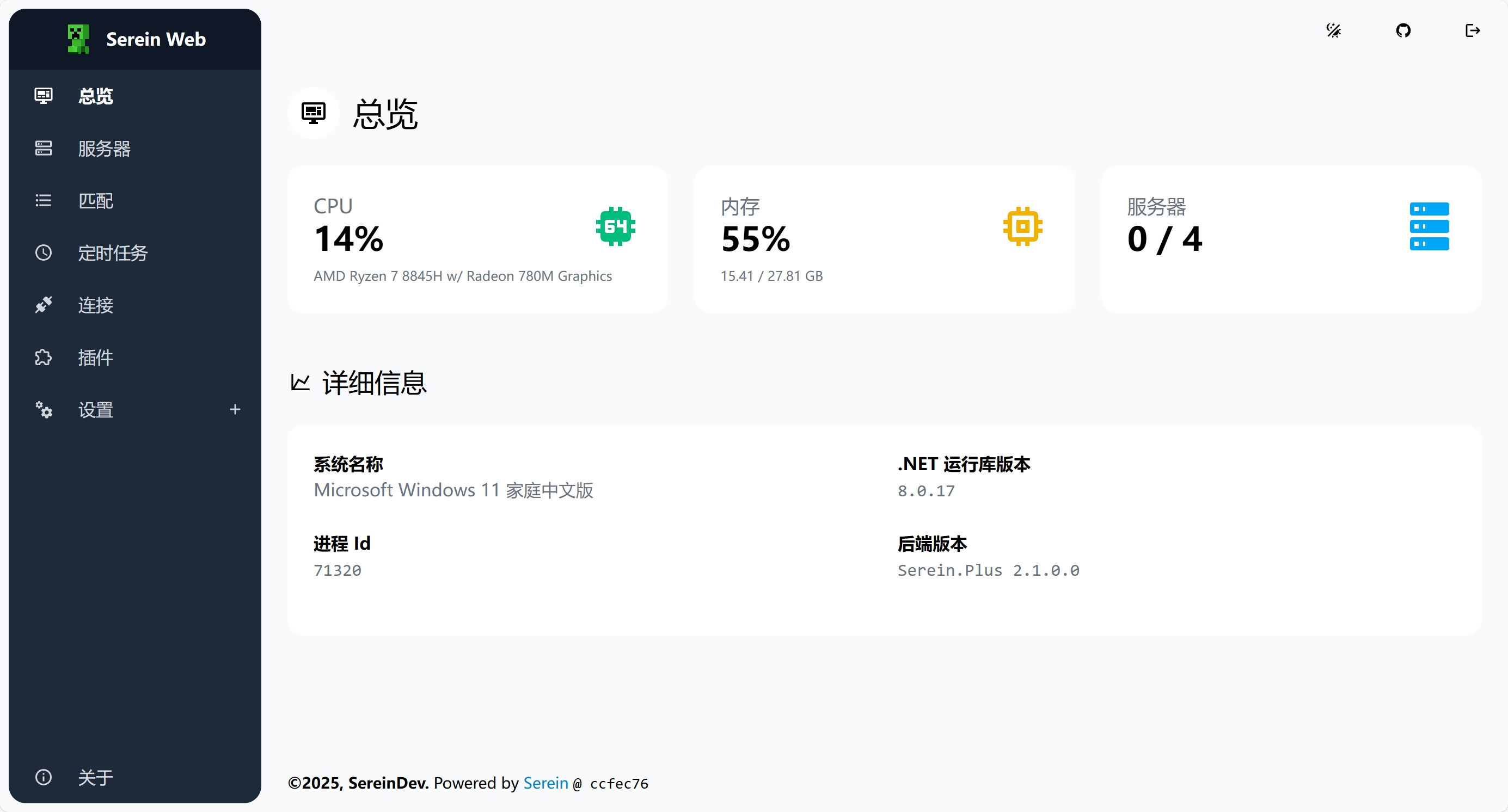Open the 服务器 sidebar menu item
1508x812 pixels.
(x=135, y=148)
